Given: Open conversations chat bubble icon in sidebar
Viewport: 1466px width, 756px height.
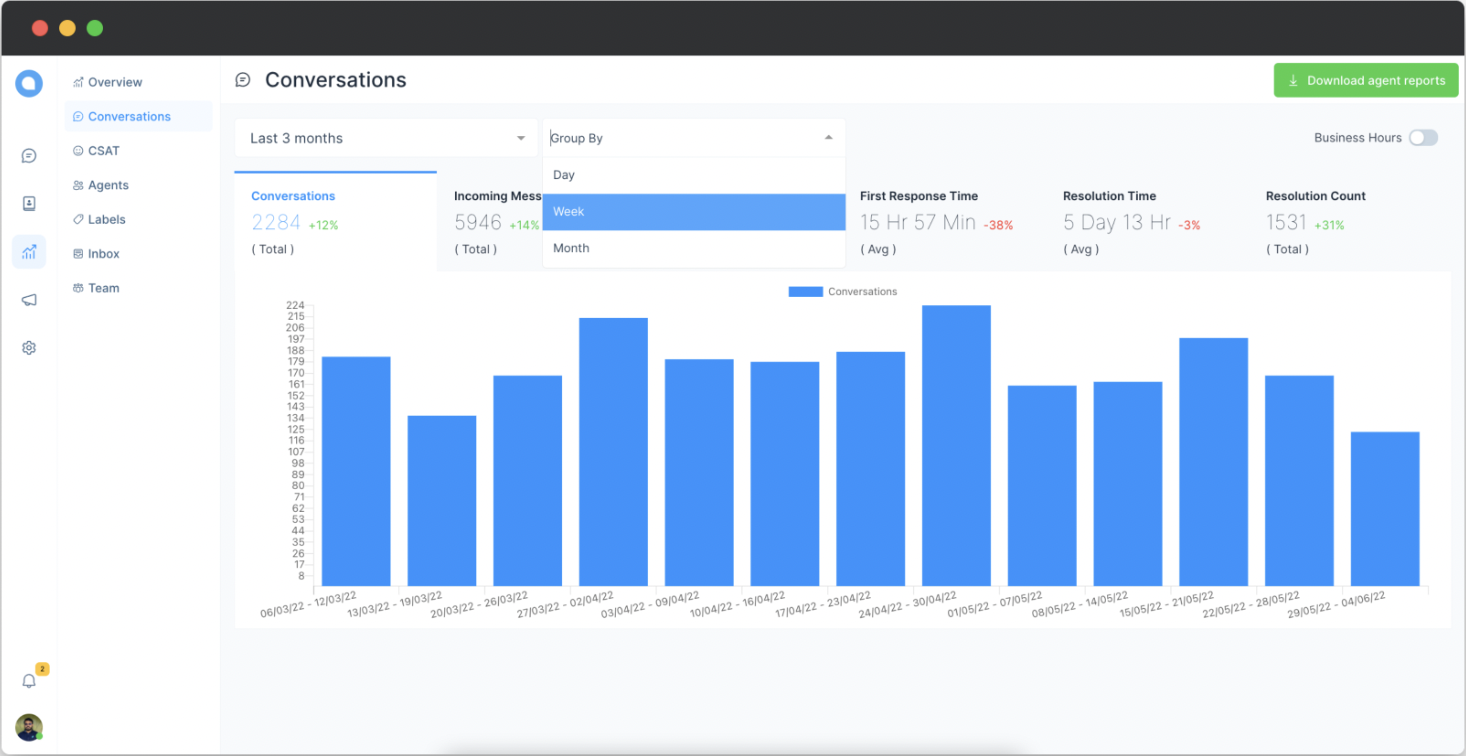Looking at the screenshot, I should point(29,156).
